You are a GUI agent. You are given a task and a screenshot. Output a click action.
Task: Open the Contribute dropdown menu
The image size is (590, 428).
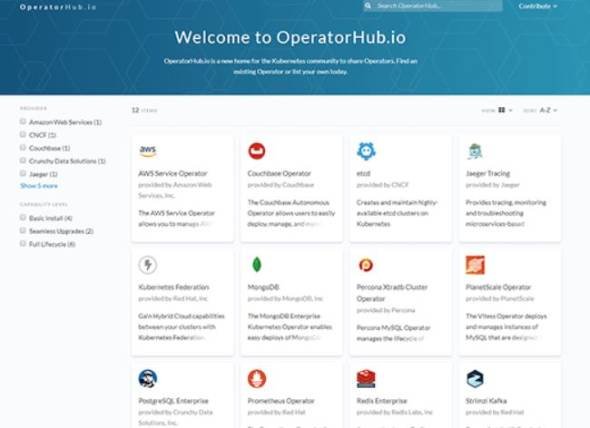(538, 6)
